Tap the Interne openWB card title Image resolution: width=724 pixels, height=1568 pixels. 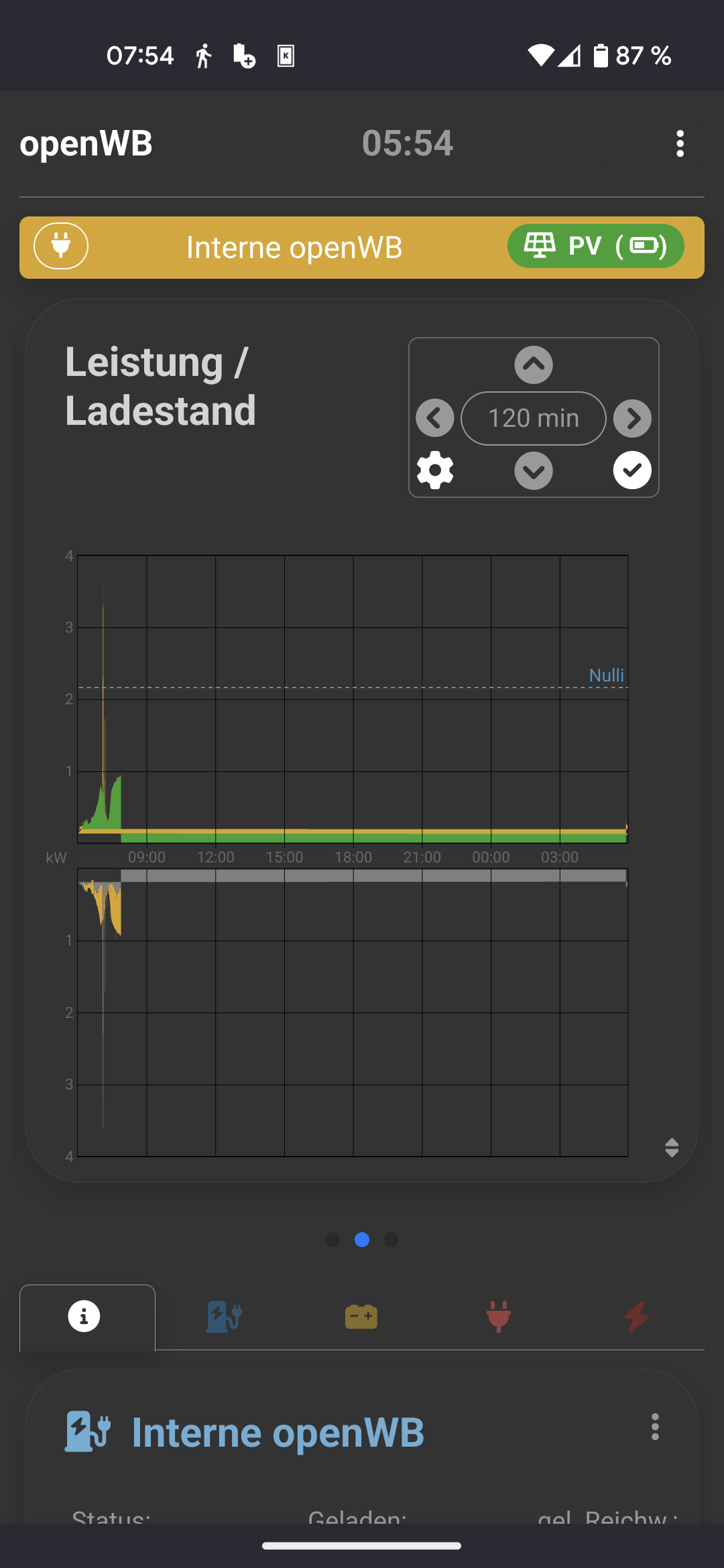(x=278, y=1433)
